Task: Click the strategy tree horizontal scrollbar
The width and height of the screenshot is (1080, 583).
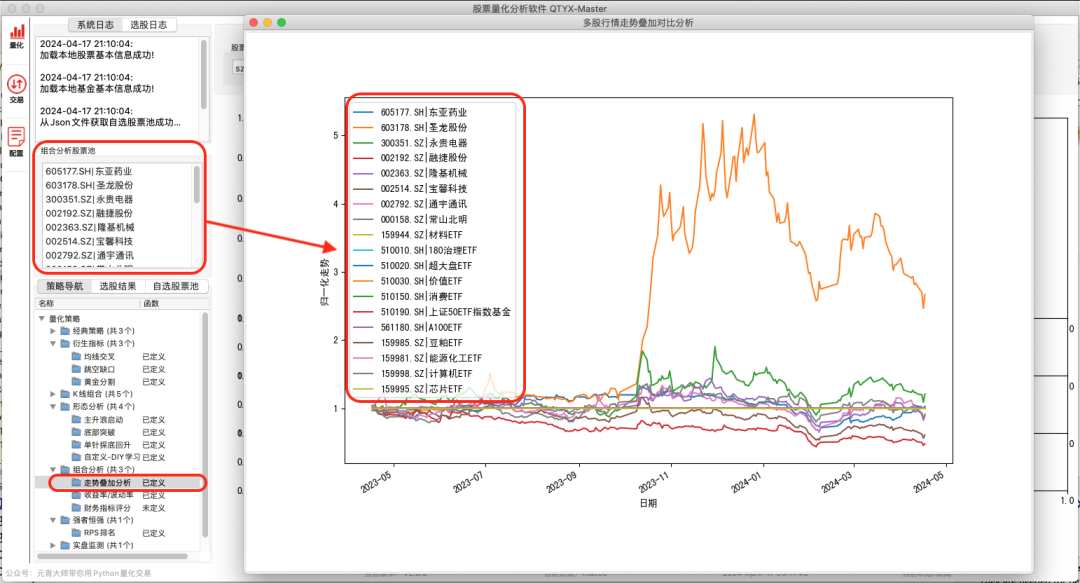Action: [x=113, y=555]
